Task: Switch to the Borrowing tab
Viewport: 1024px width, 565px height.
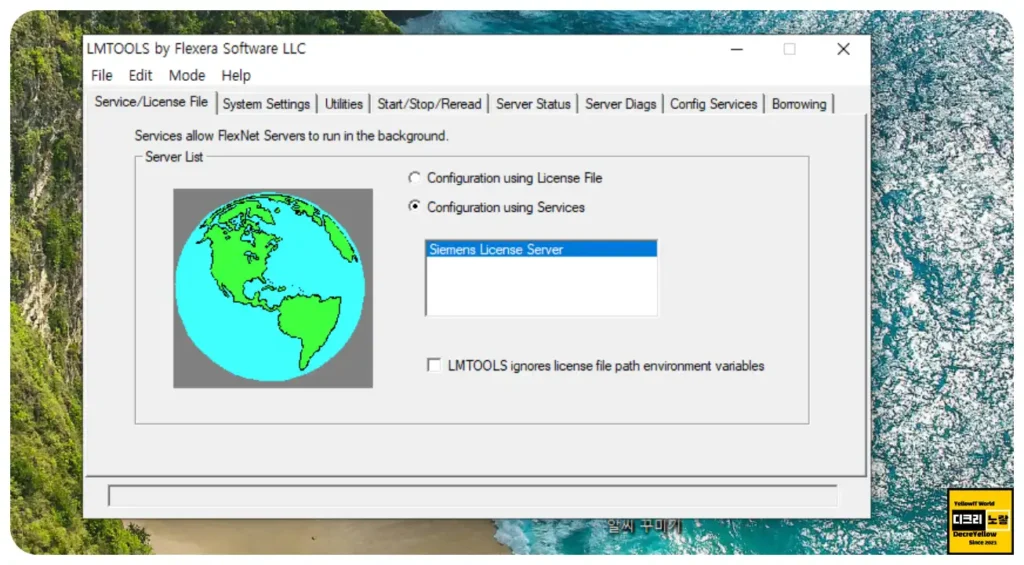Action: (x=799, y=104)
